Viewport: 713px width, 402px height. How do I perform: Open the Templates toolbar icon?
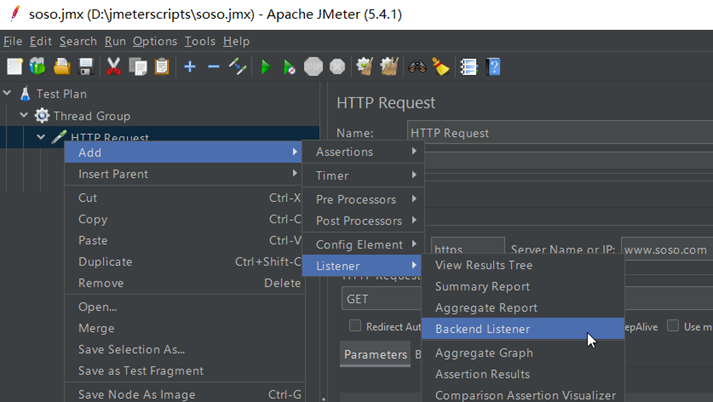point(38,67)
